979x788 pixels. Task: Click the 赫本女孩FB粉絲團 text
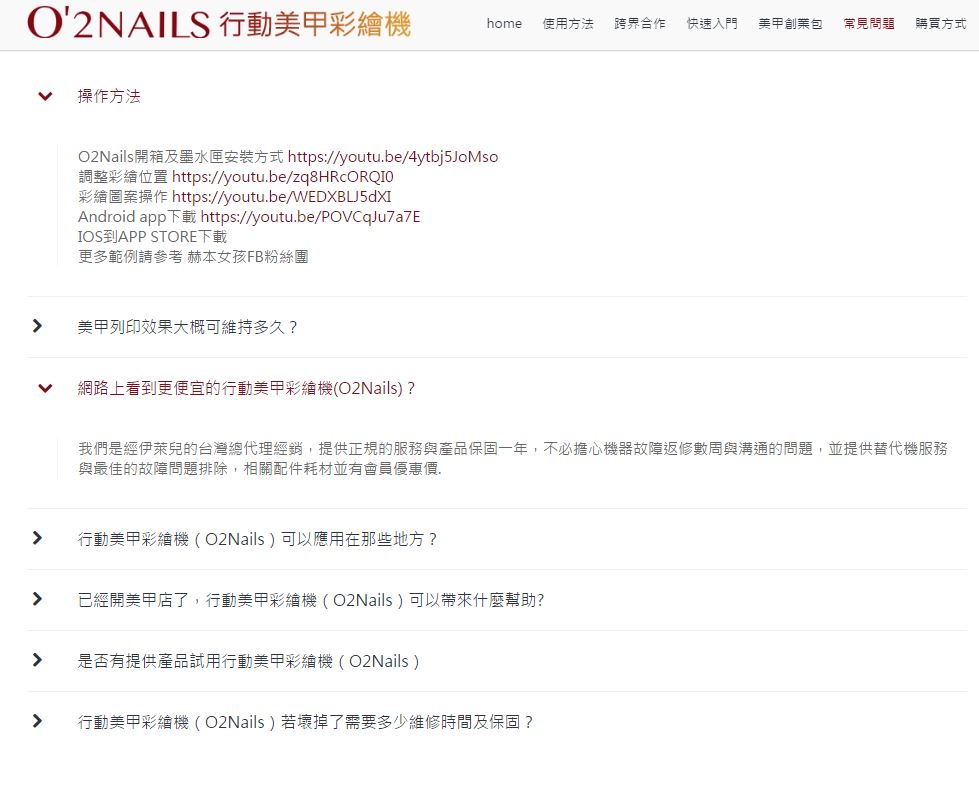(248, 257)
